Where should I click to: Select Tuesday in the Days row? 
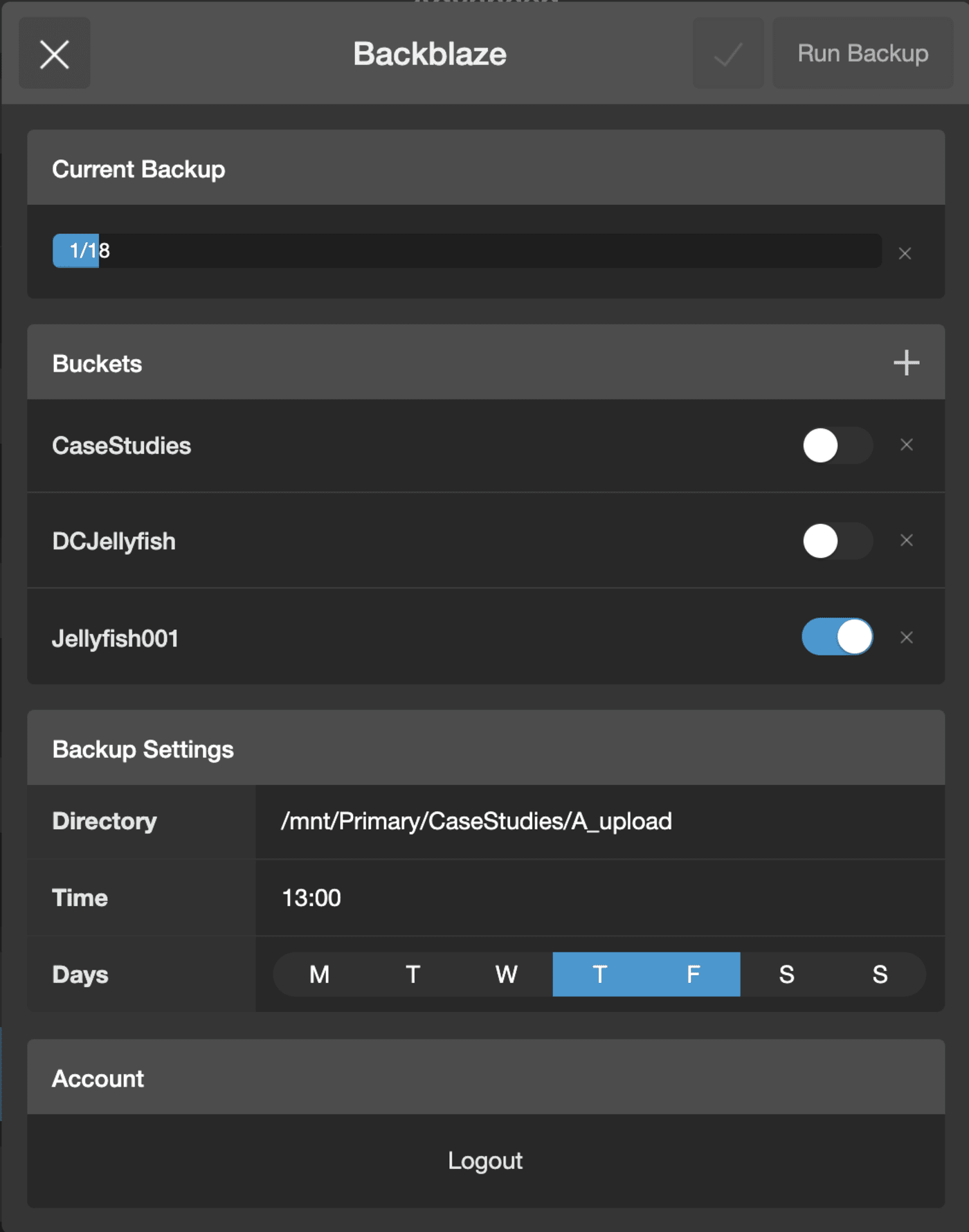pos(413,975)
